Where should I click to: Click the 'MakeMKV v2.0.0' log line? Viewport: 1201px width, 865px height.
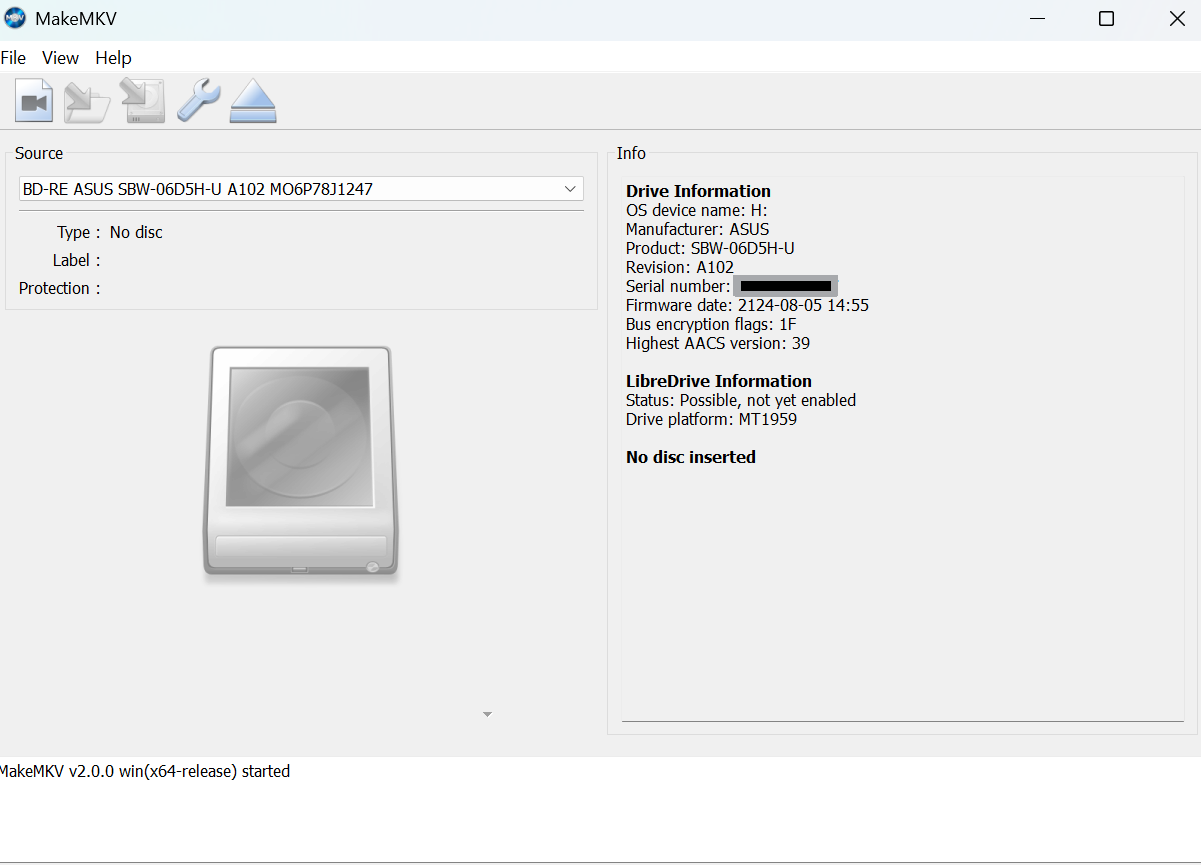tap(145, 771)
